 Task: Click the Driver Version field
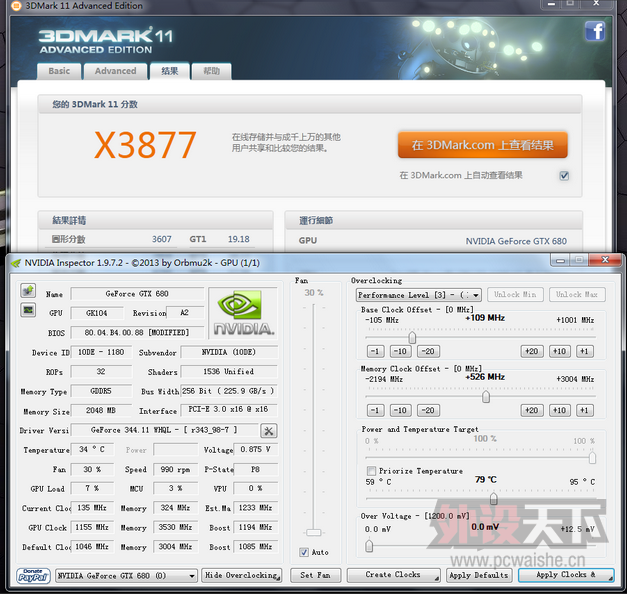pos(164,430)
